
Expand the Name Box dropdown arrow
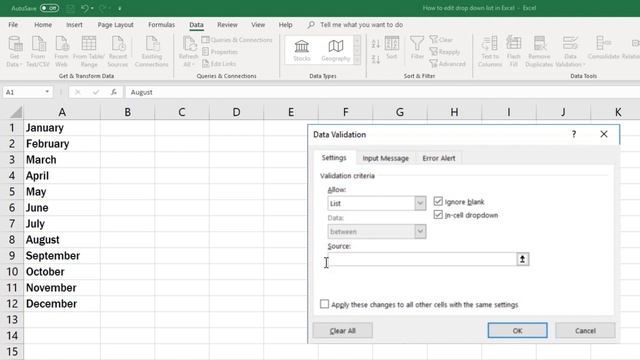tap(47, 92)
